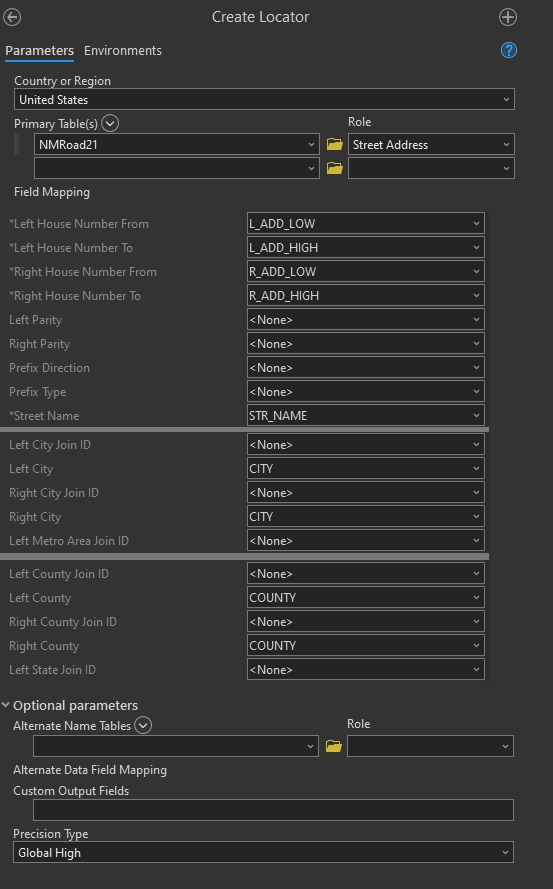Click folder icon beside empty primary table row
The height and width of the screenshot is (889, 553).
click(335, 168)
